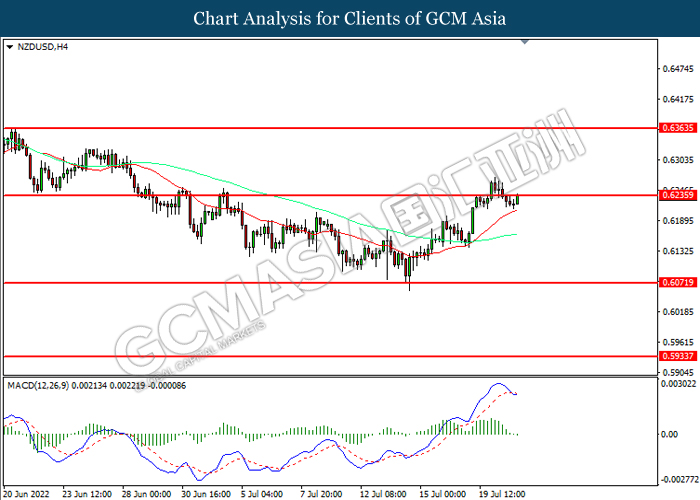
Task: Click the 28 Jun 00:00 time label
Action: point(146,494)
